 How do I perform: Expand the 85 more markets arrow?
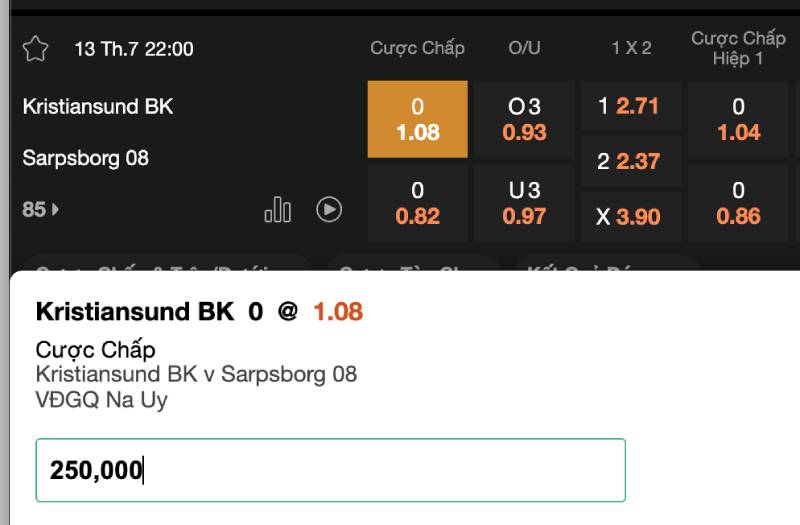pyautogui.click(x=41, y=210)
